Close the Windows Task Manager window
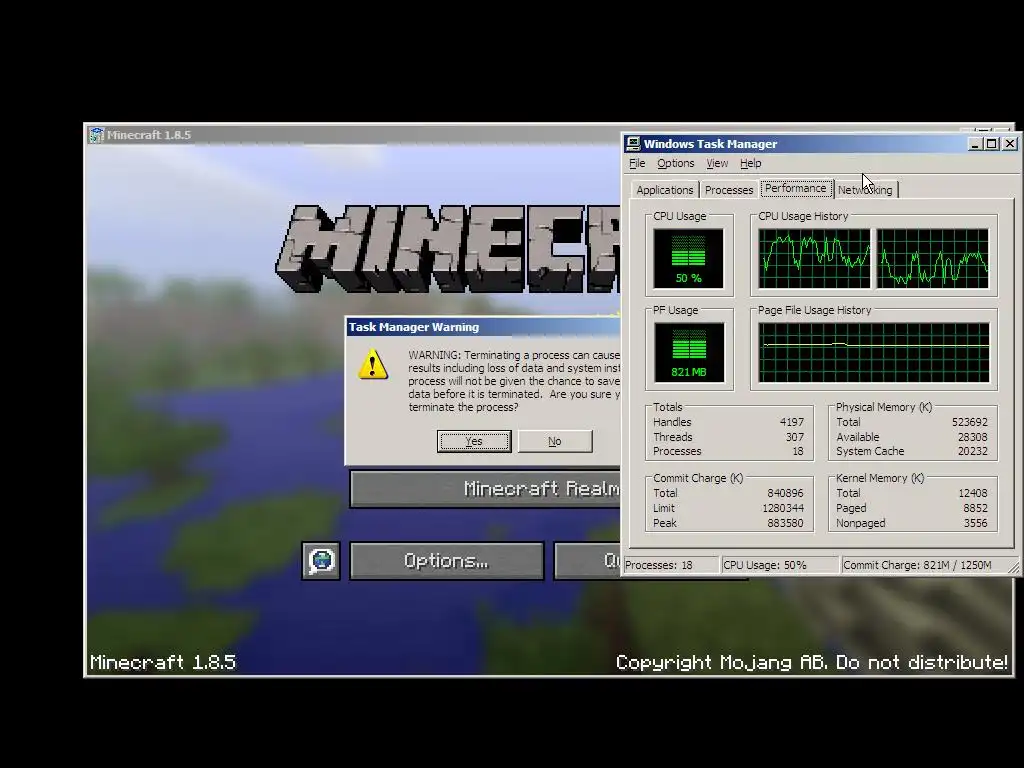The image size is (1024, 768). (x=1010, y=144)
